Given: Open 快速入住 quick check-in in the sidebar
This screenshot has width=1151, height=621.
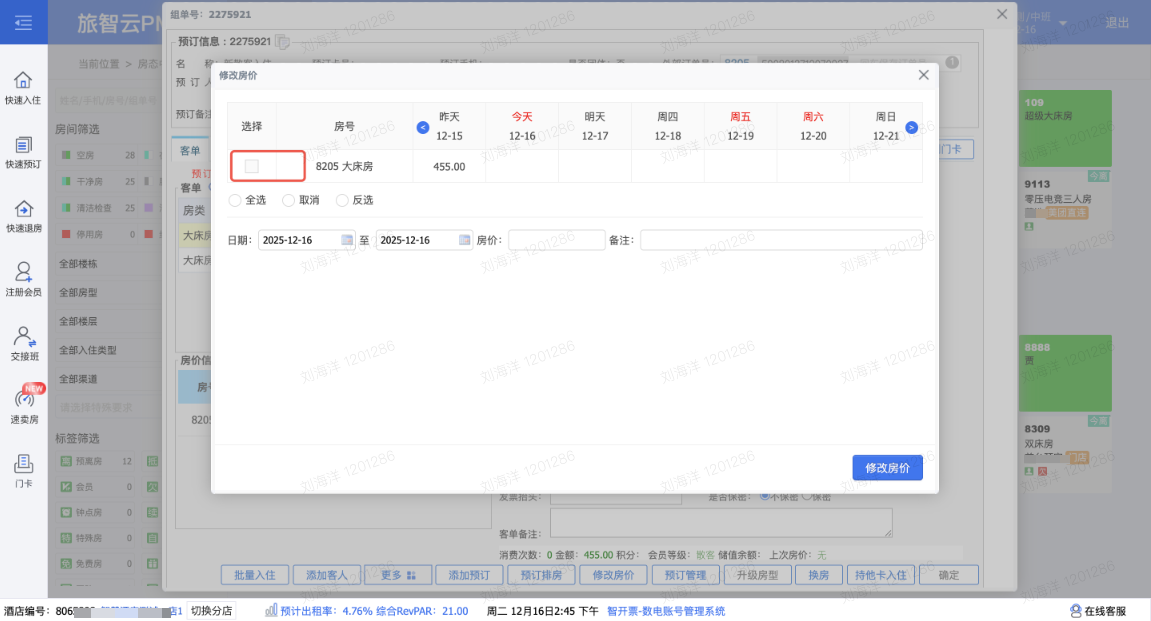Looking at the screenshot, I should pyautogui.click(x=23, y=87).
